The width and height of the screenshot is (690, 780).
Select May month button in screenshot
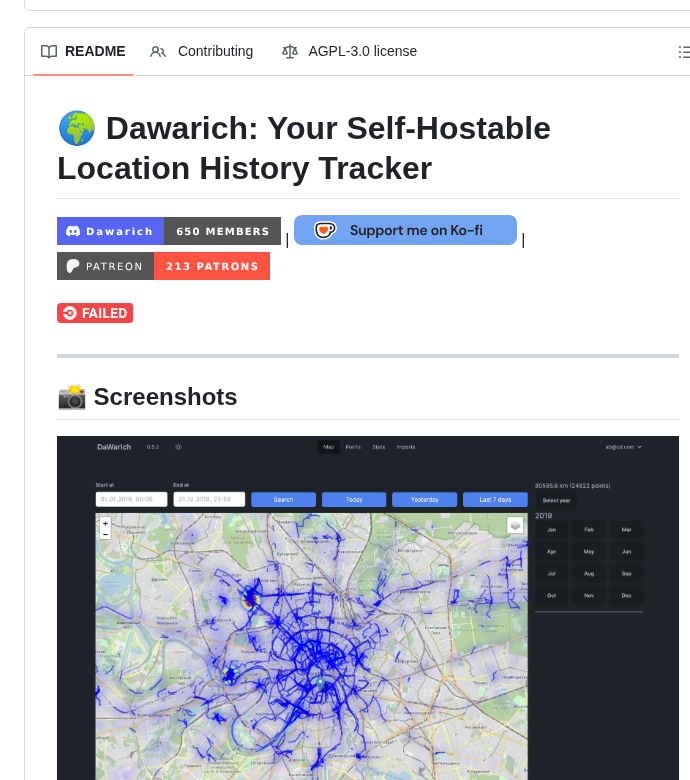click(x=589, y=552)
